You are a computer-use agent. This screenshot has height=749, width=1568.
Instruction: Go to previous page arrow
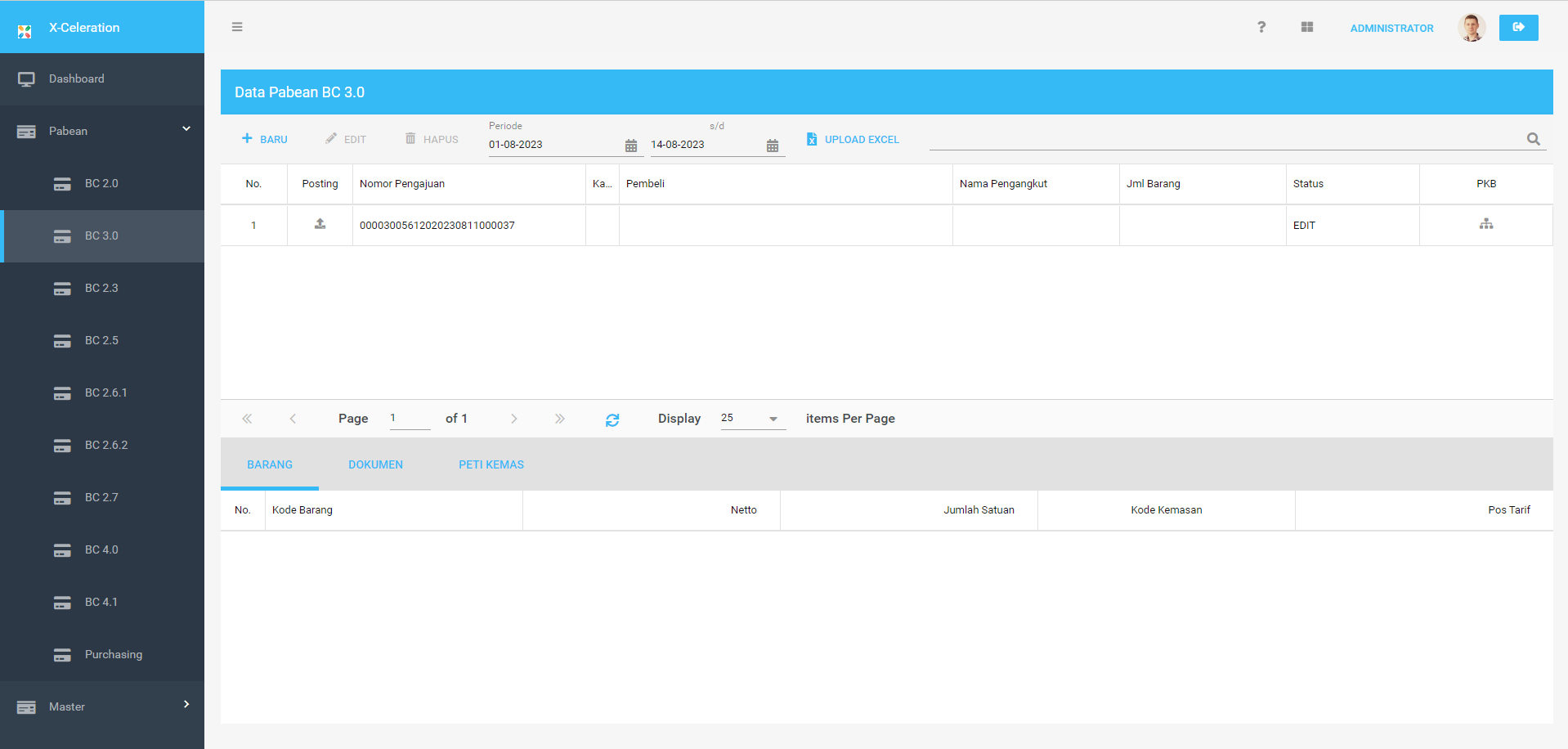coord(293,419)
